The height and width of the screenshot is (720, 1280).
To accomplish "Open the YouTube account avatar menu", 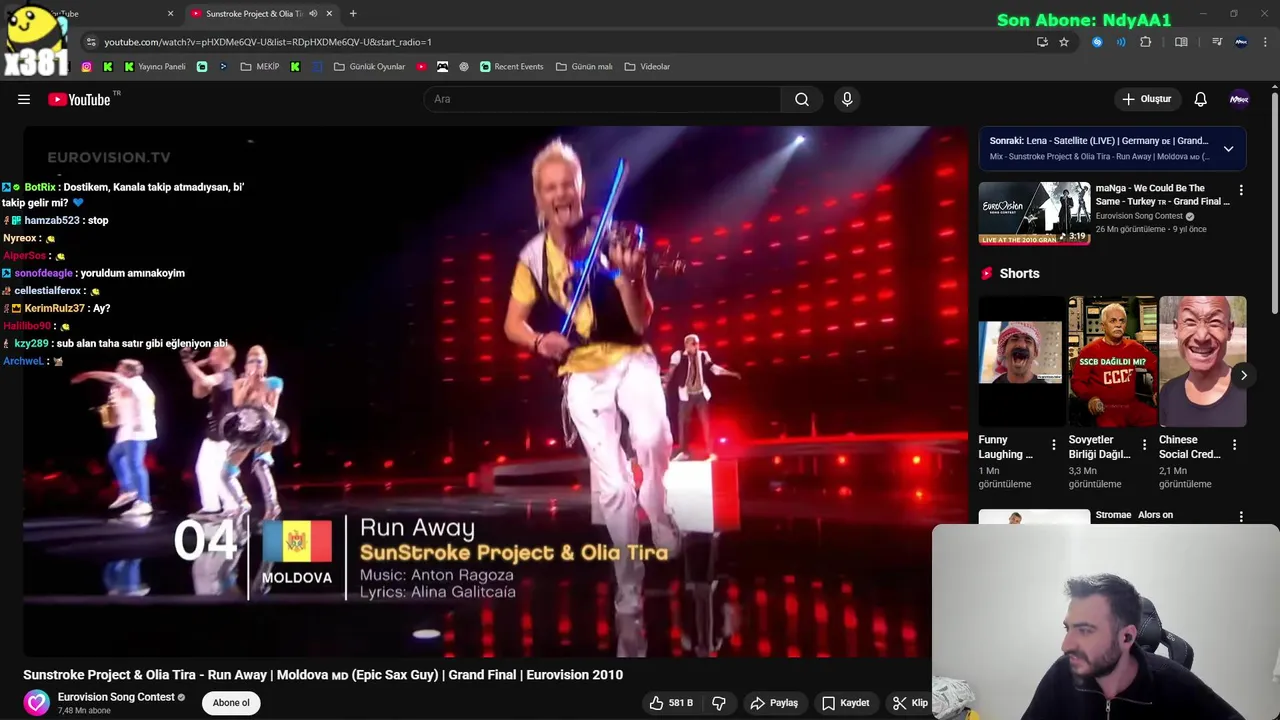I will click(1239, 99).
